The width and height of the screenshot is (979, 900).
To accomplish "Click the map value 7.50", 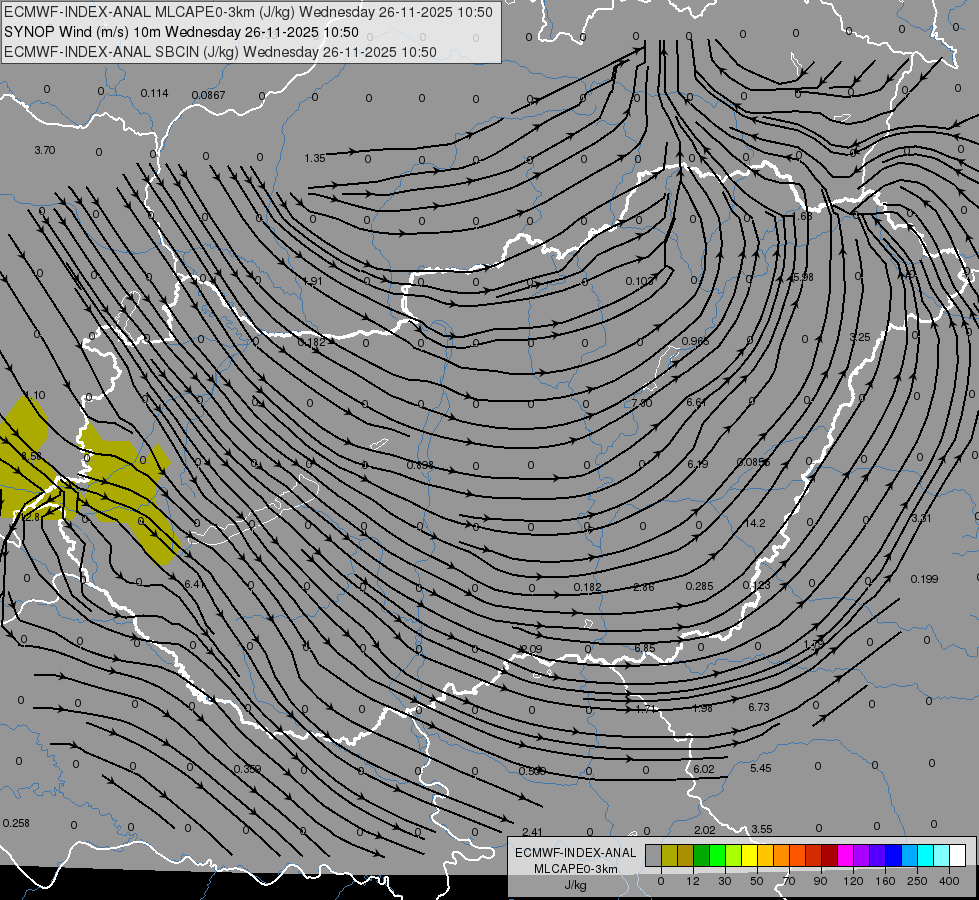I will [x=642, y=403].
